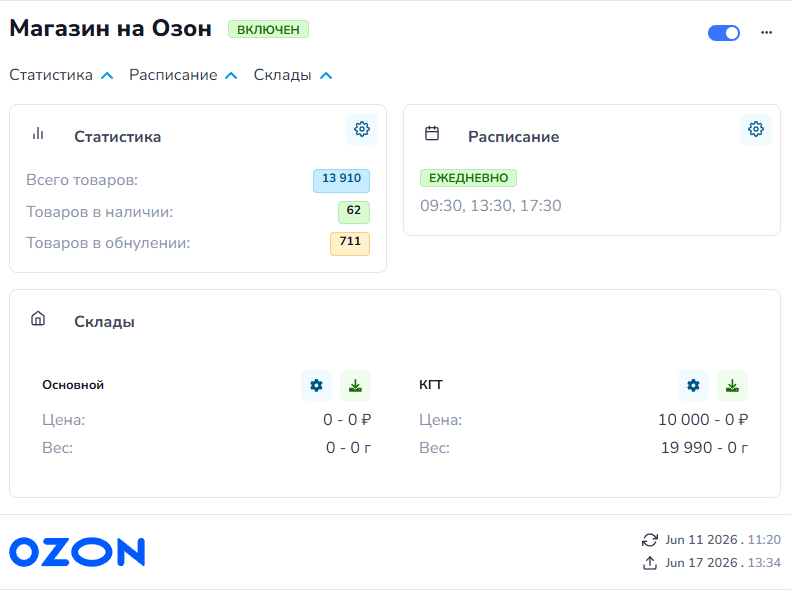791x590 pixels.
Task: Click the Магазин на Озон title
Action: pos(110,28)
